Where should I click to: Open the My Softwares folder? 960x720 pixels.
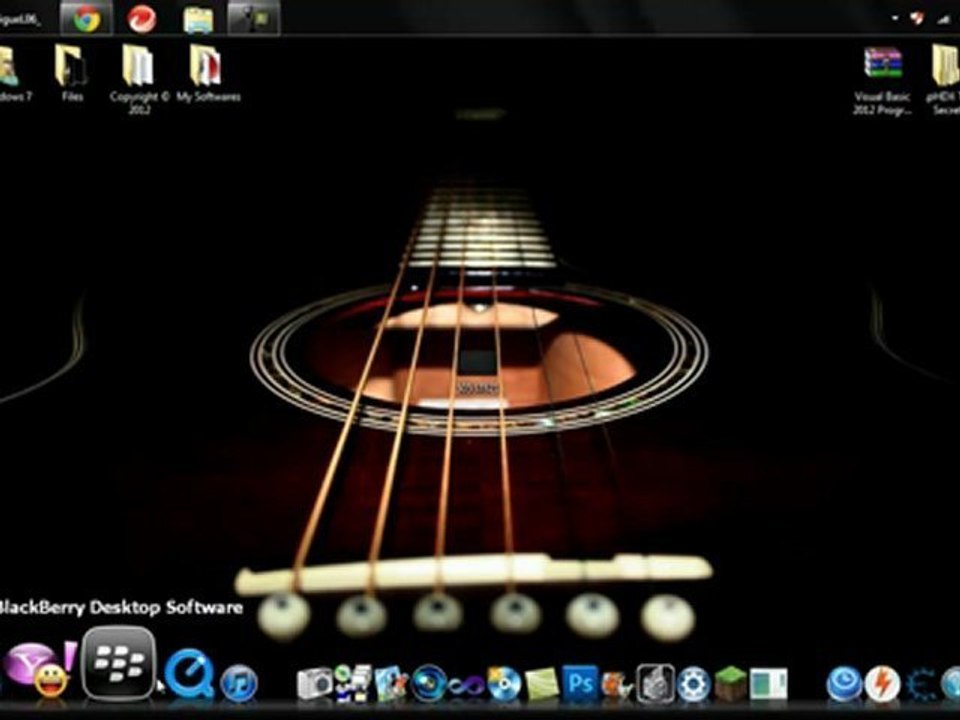[x=208, y=73]
